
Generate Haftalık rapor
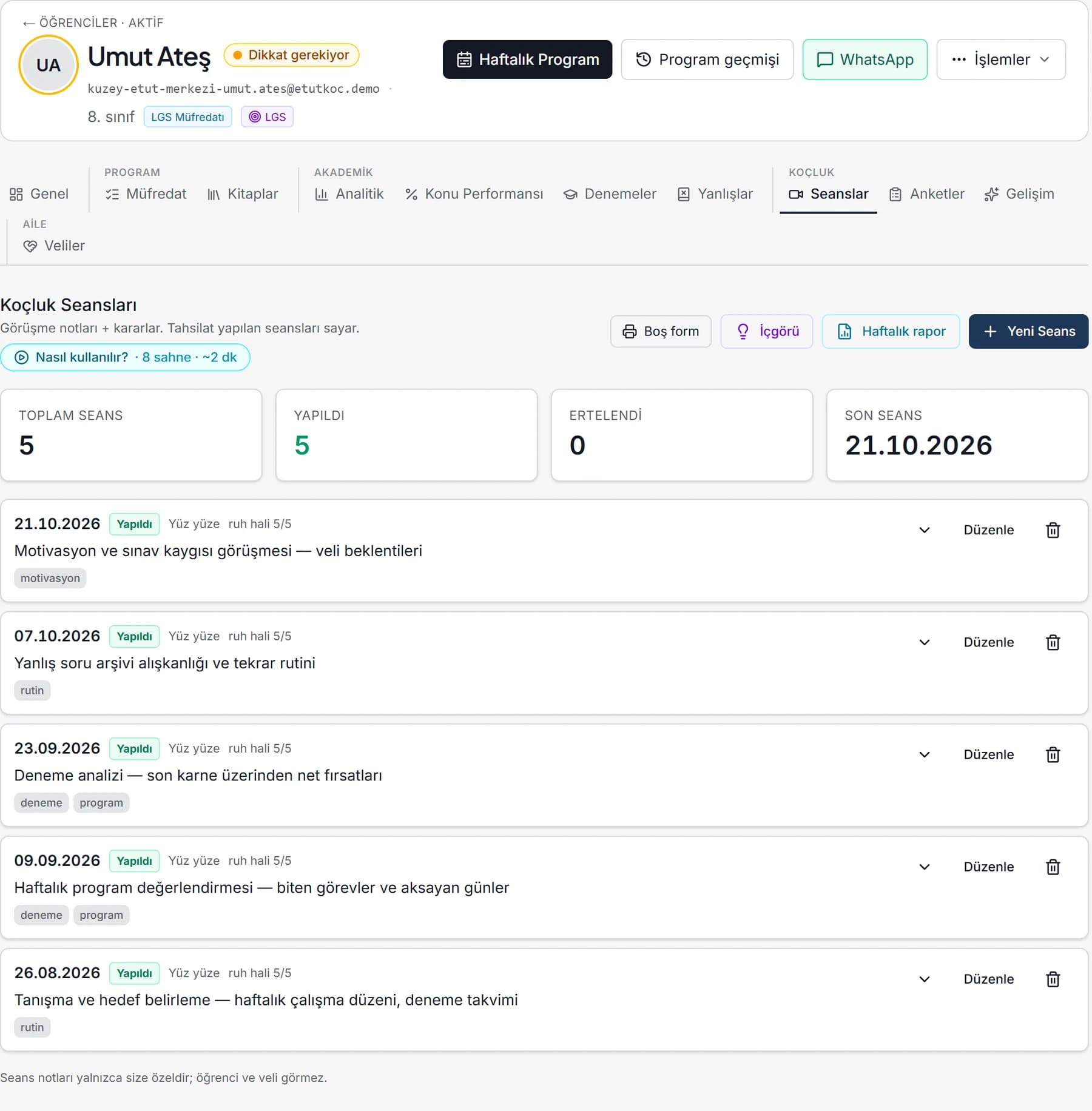891,331
